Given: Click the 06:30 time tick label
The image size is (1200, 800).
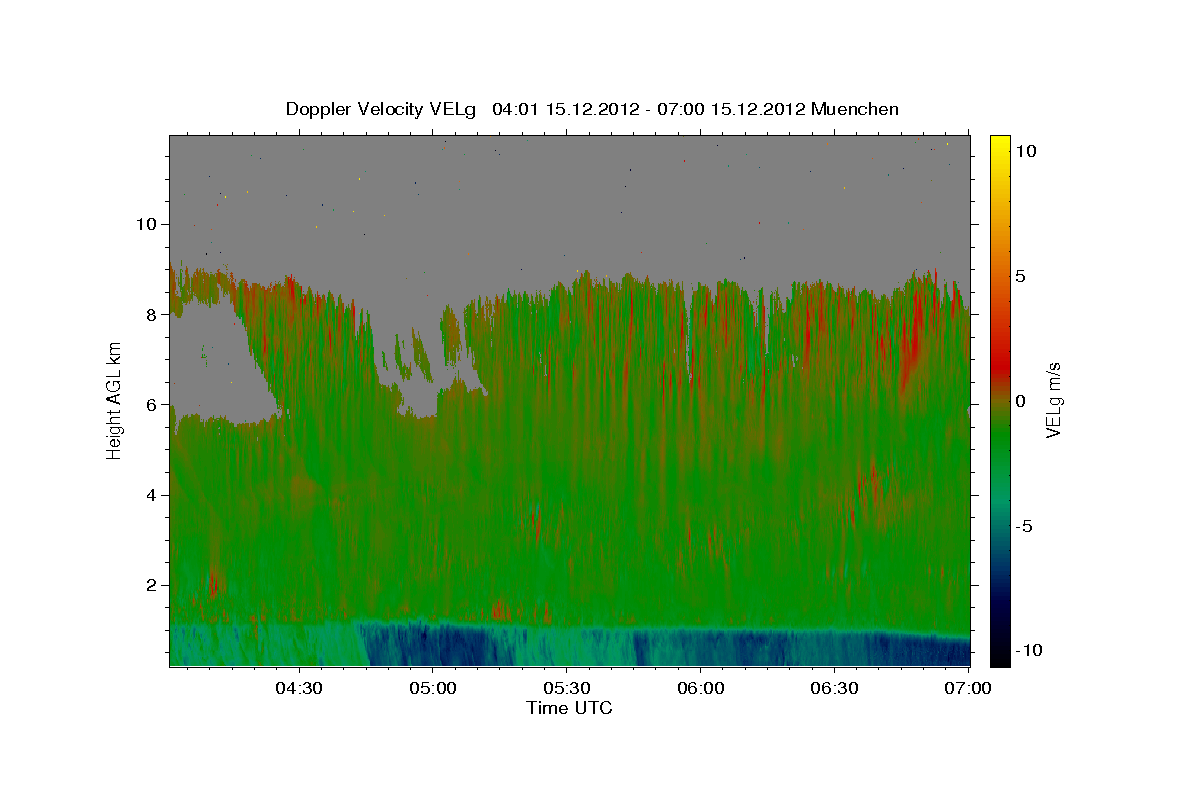Looking at the screenshot, I should tap(835, 688).
